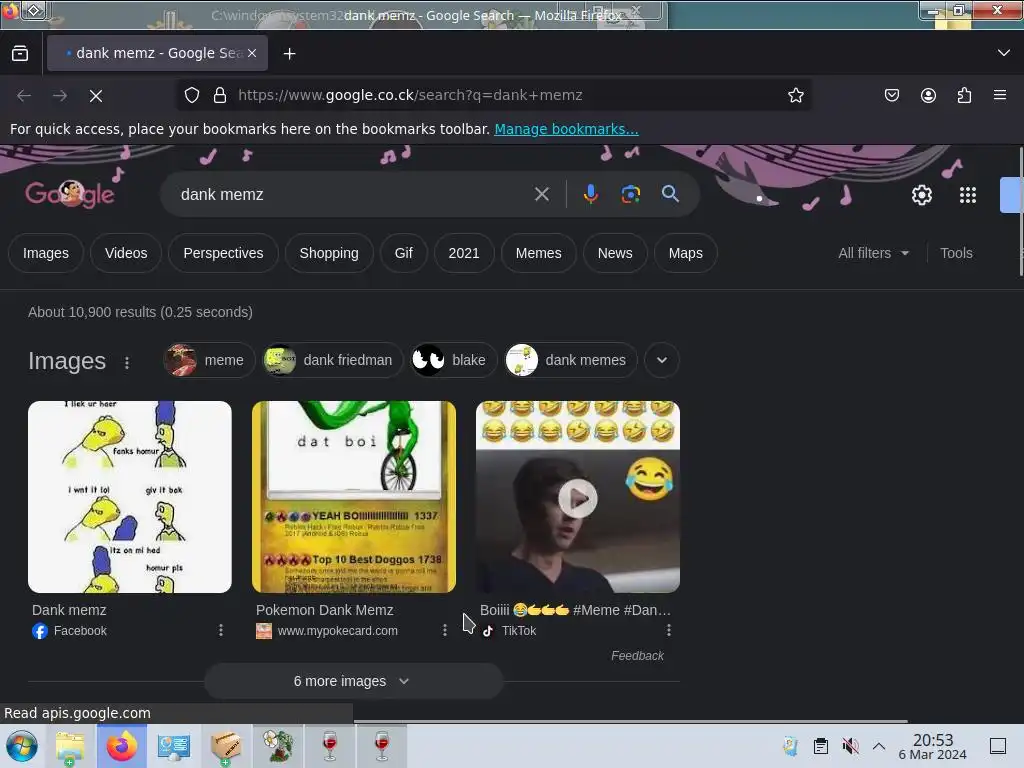Viewport: 1024px width, 768px height.
Task: Expand the All filters dropdown
Action: click(873, 253)
